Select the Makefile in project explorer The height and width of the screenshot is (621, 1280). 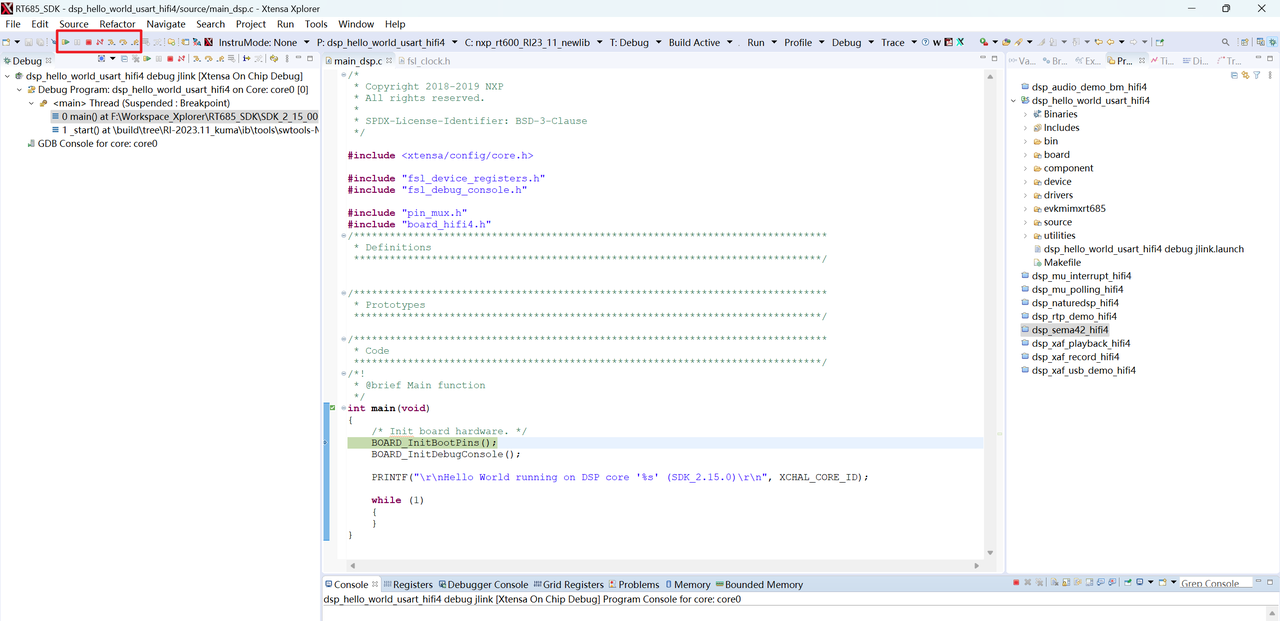(x=1061, y=262)
